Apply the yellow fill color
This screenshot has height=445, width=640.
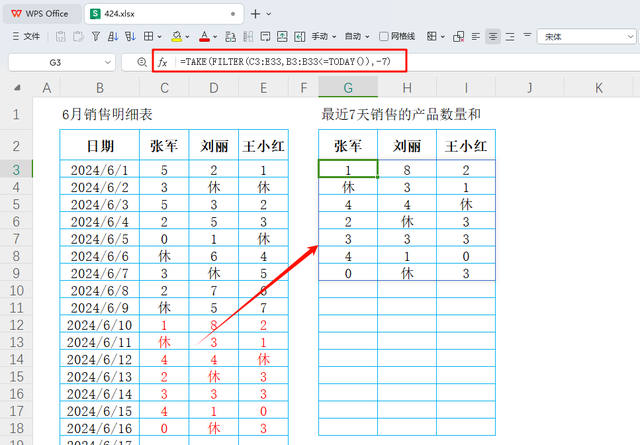click(x=177, y=37)
